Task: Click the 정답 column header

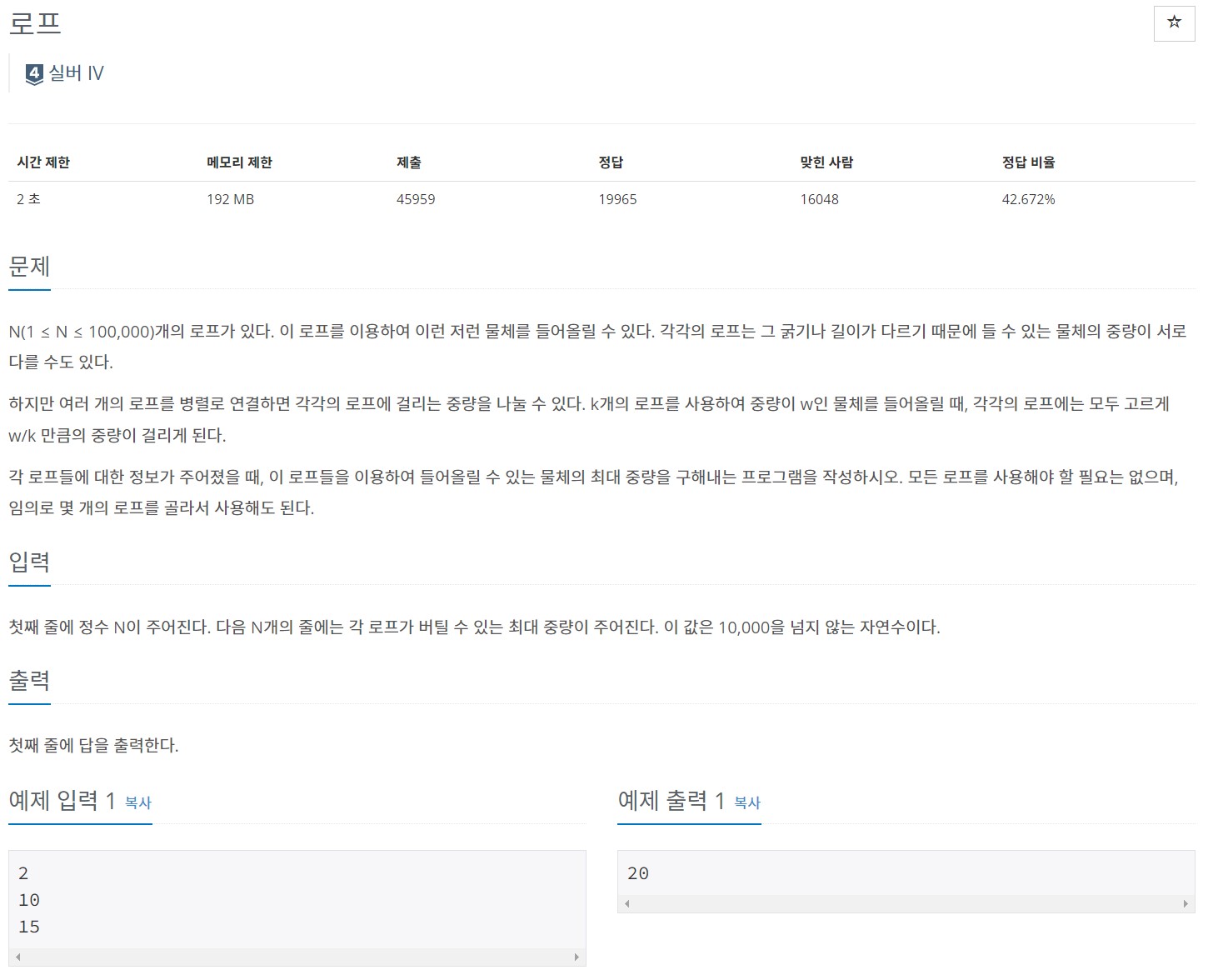Action: pos(611,162)
